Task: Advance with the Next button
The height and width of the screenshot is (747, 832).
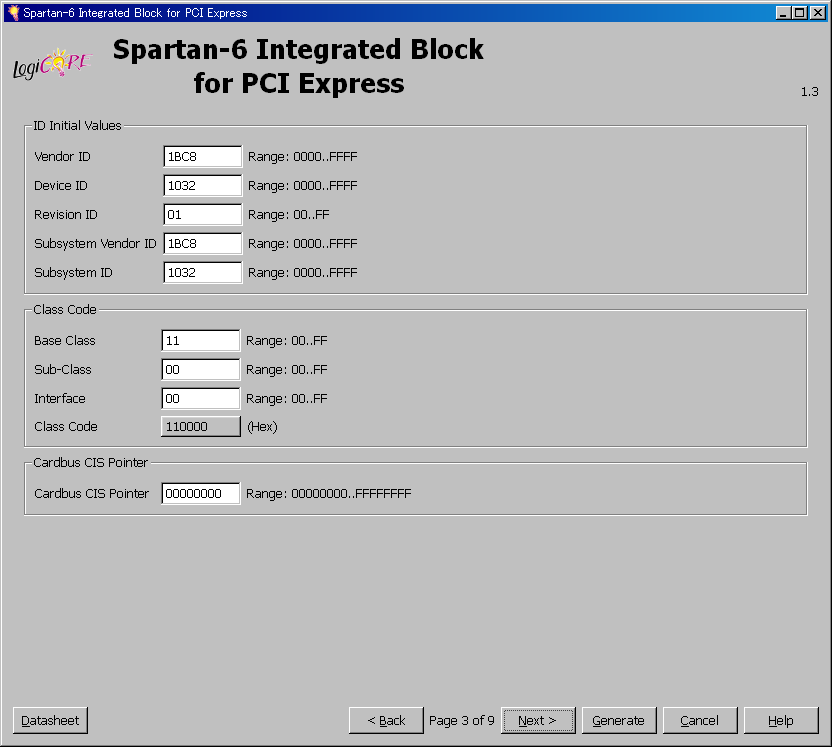Action: coord(538,720)
